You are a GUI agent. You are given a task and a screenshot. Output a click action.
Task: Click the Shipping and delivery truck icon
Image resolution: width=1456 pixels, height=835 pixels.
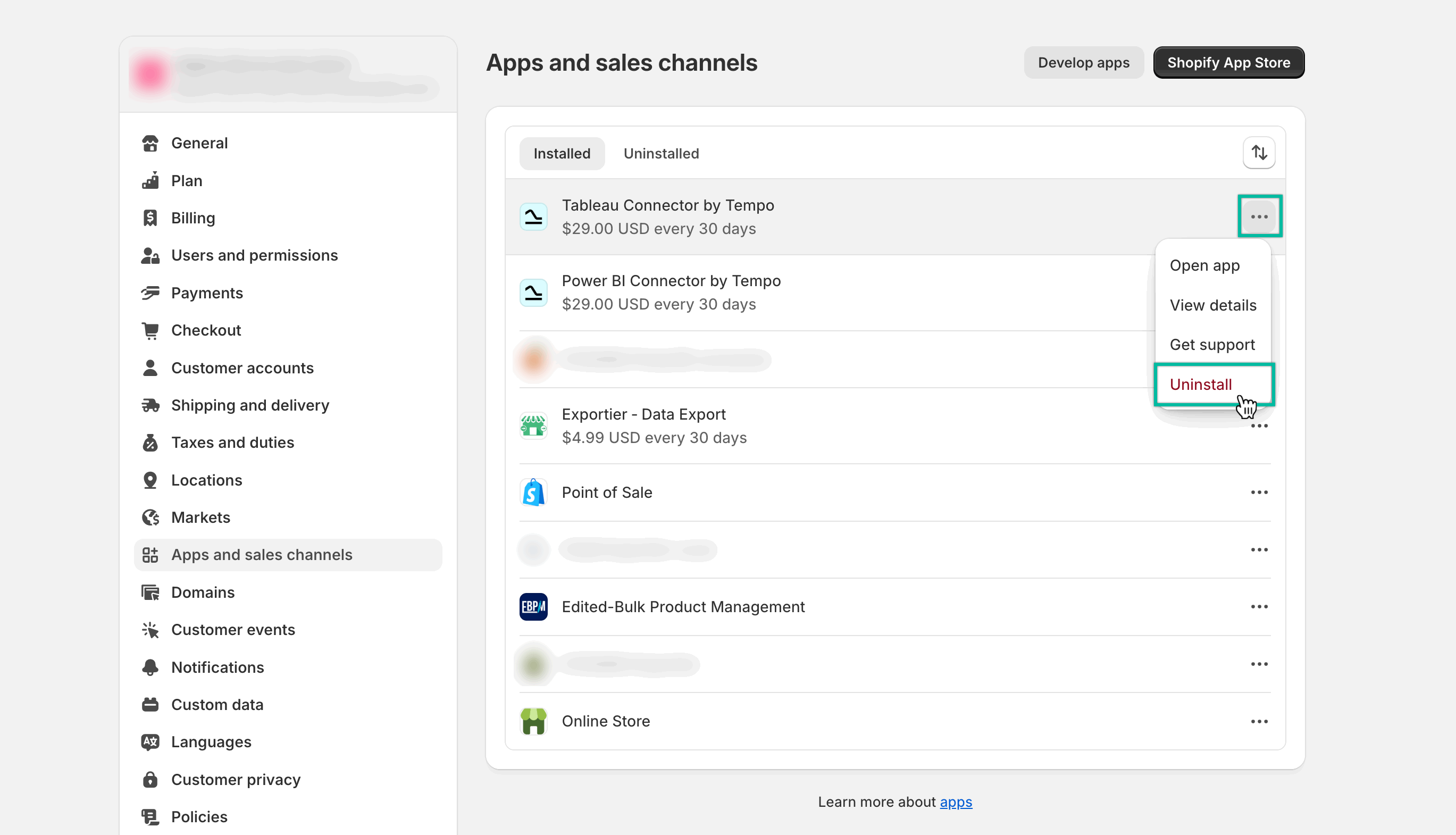point(150,405)
